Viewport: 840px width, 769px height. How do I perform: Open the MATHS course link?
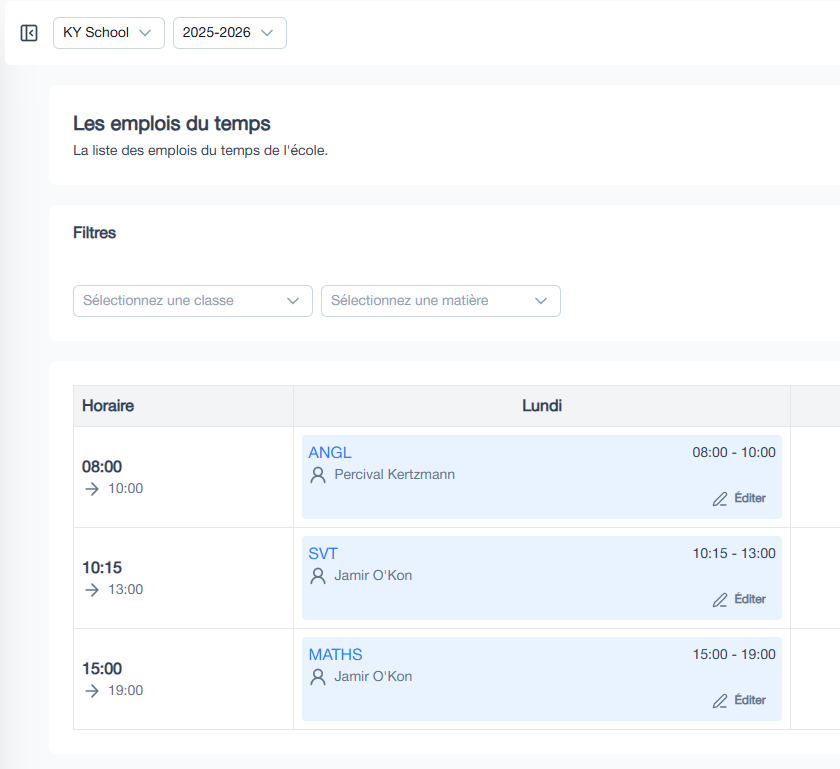point(335,654)
